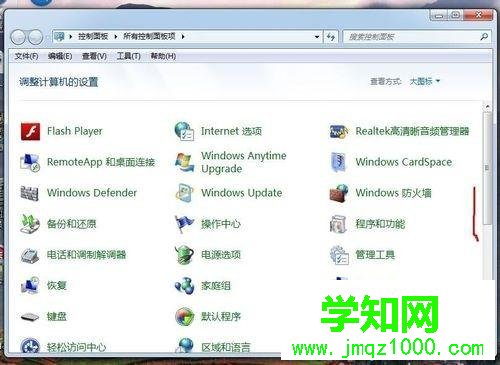Click 控制面板 breadcrumb segment
The width and height of the screenshot is (500, 365).
pos(93,36)
